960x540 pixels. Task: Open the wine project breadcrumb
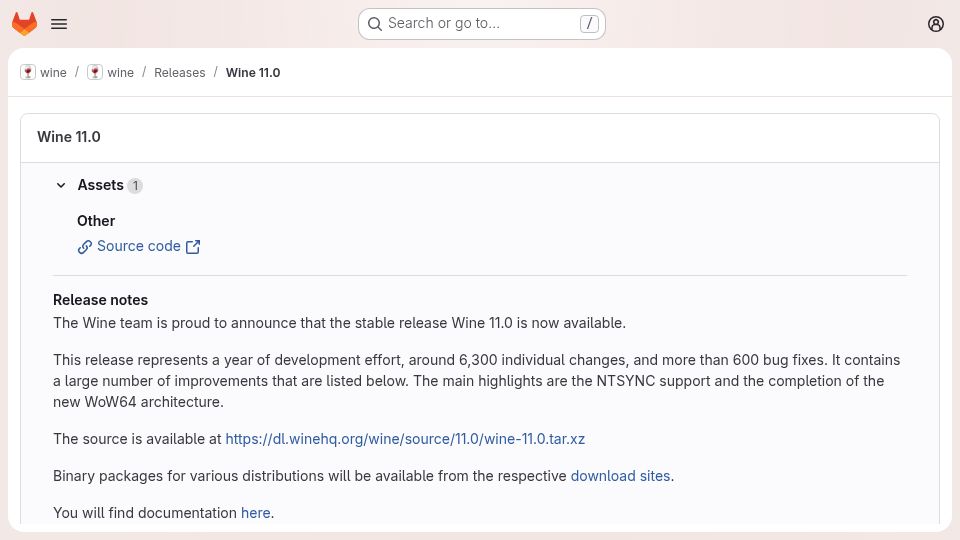coord(121,72)
